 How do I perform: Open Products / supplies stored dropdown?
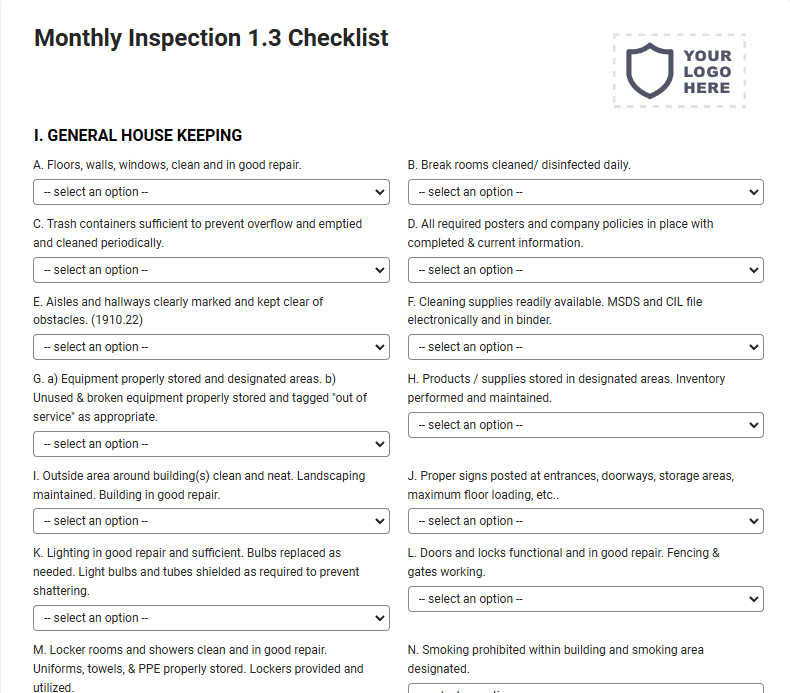585,425
